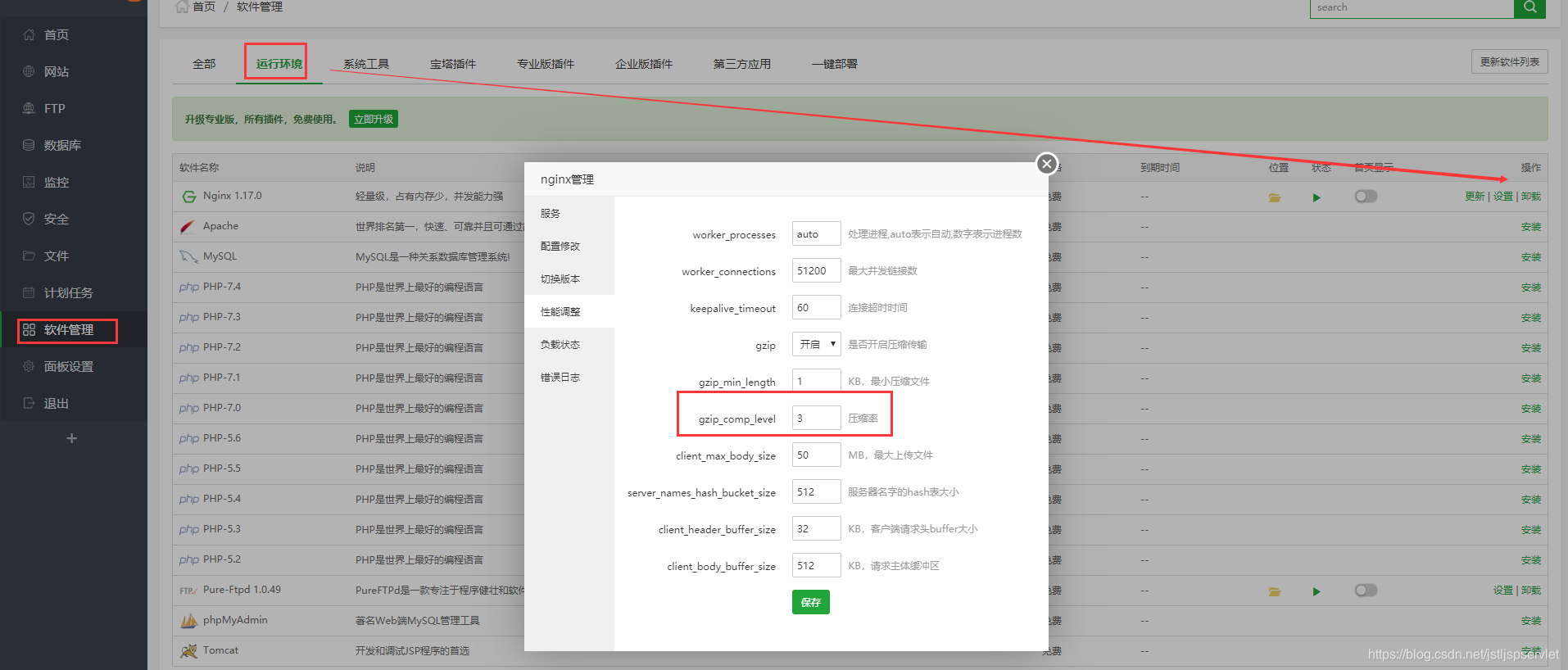Click 安装 link in MySQL row
This screenshot has height=670, width=1568.
point(1531,257)
